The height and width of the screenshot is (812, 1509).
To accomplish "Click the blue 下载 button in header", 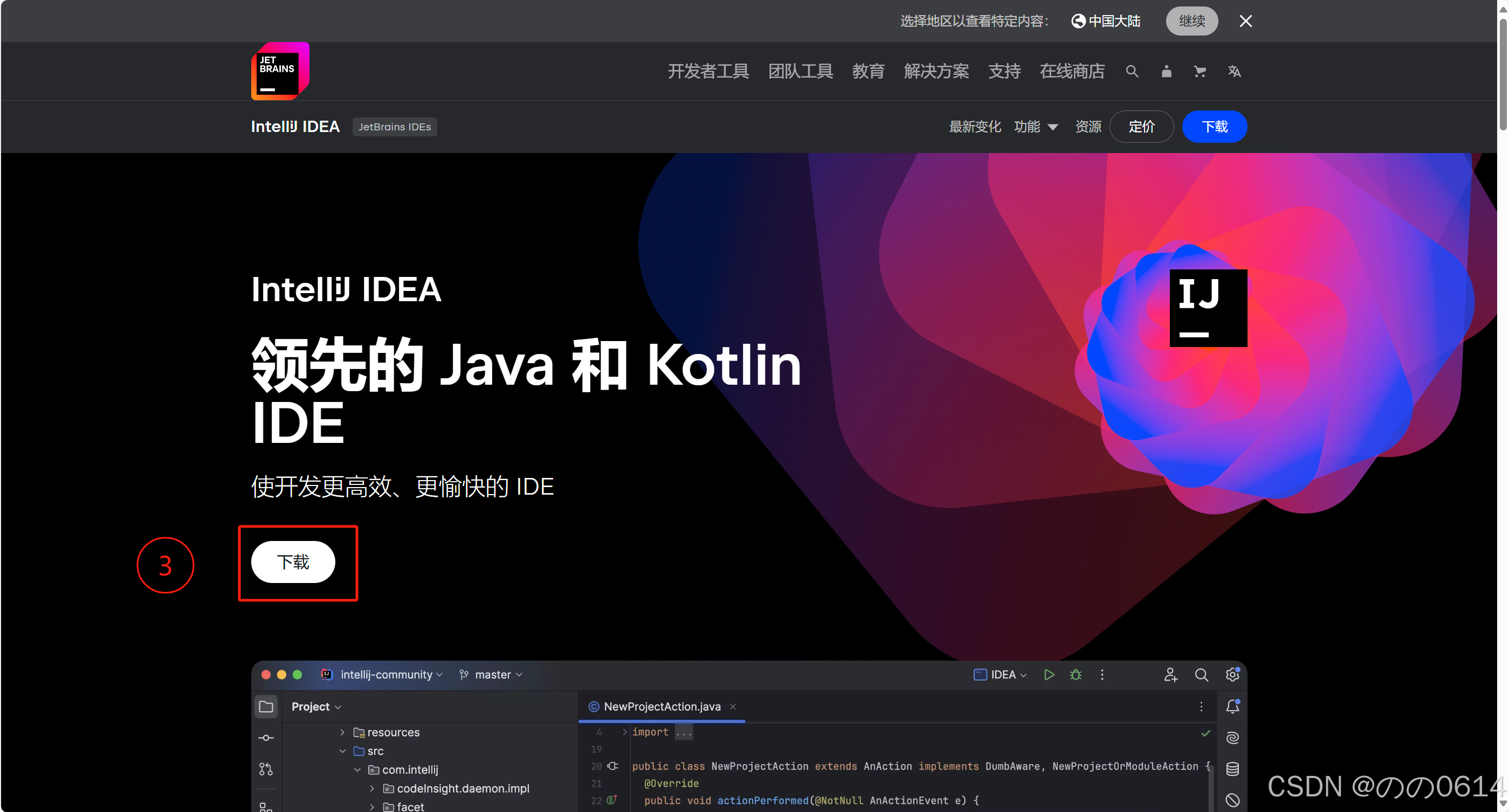I will (x=1214, y=127).
